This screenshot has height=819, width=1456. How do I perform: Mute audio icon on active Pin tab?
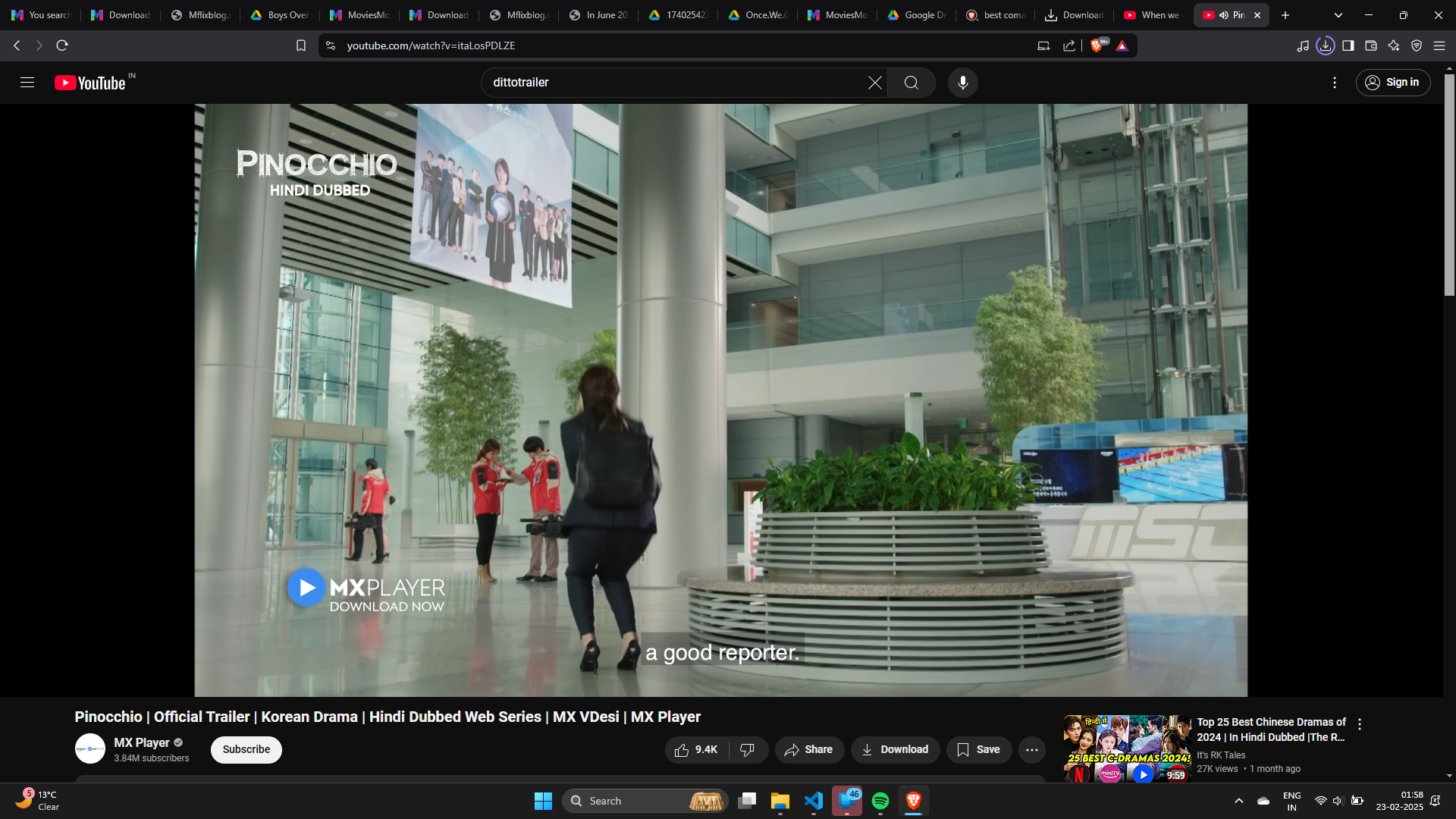[1224, 15]
